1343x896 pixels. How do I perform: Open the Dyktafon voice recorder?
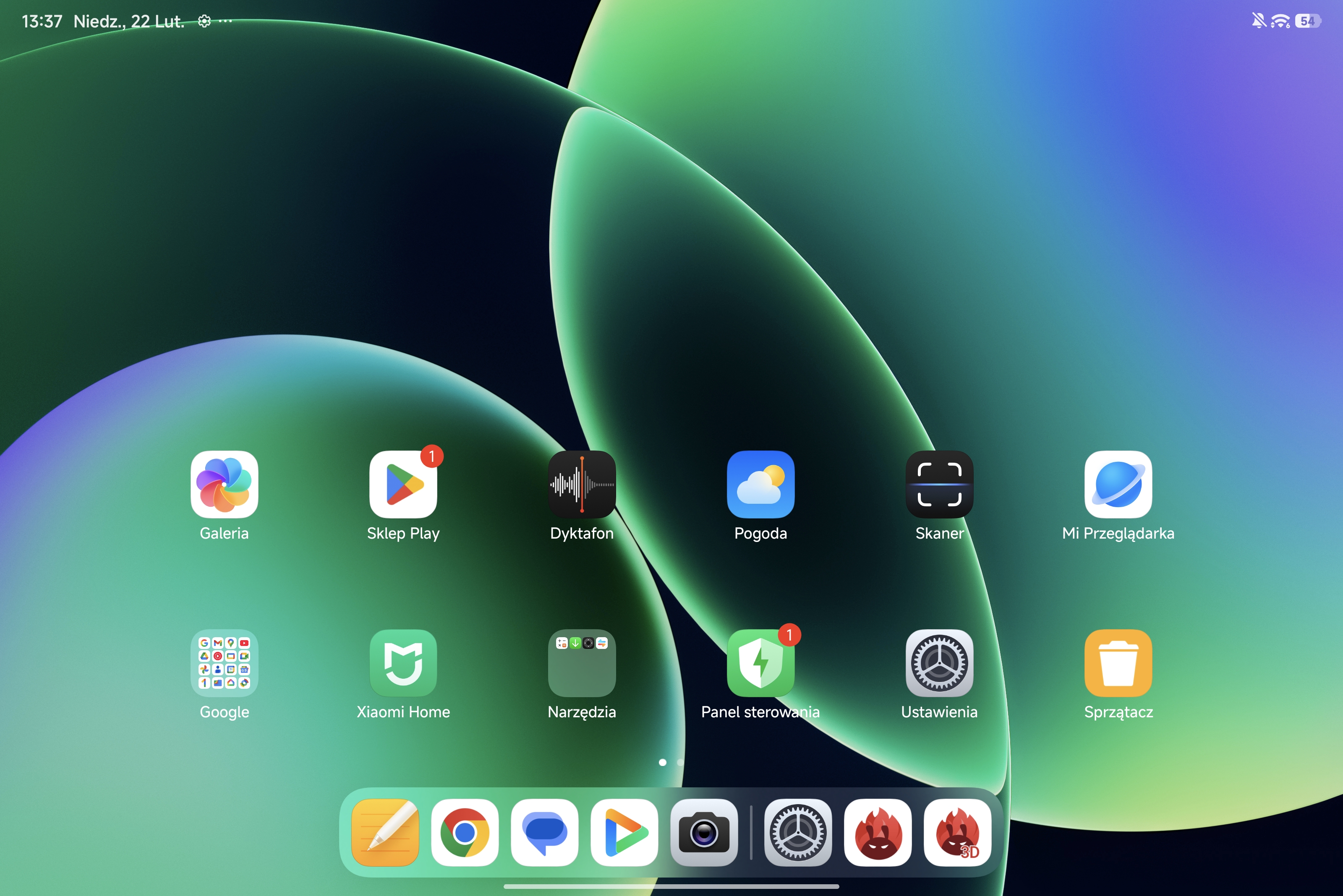(581, 484)
